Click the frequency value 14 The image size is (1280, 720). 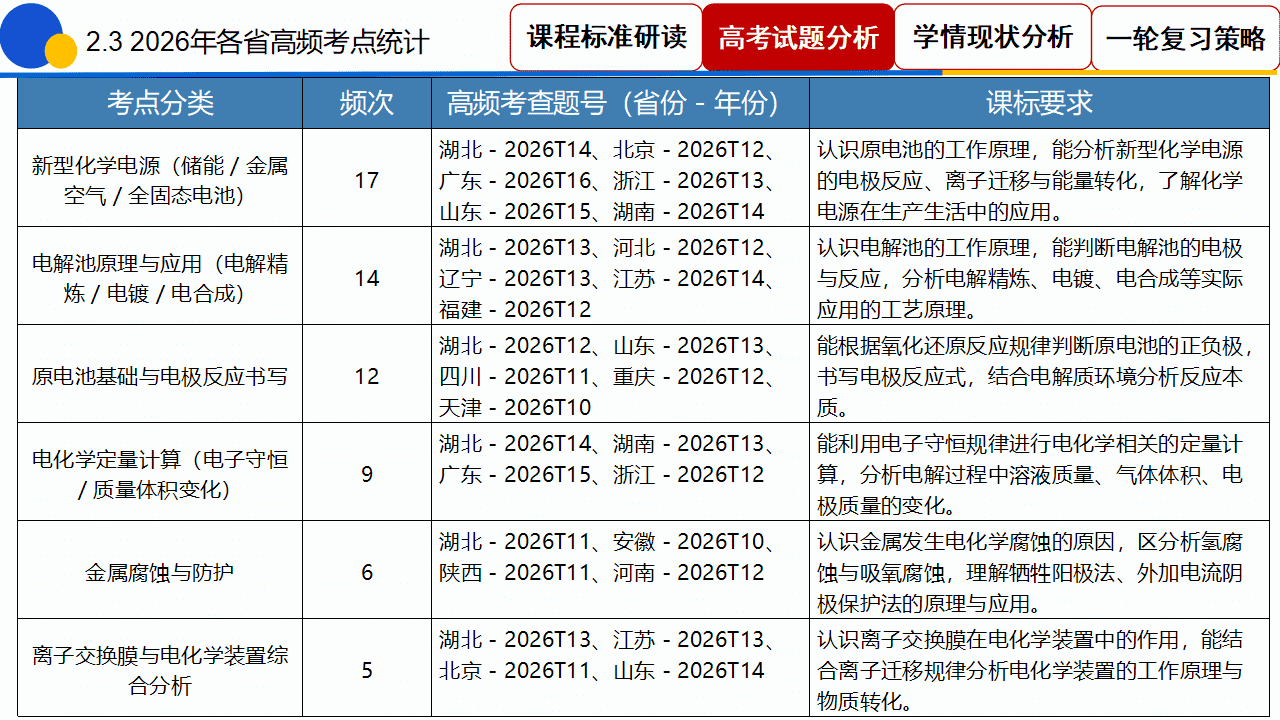pyautogui.click(x=367, y=278)
